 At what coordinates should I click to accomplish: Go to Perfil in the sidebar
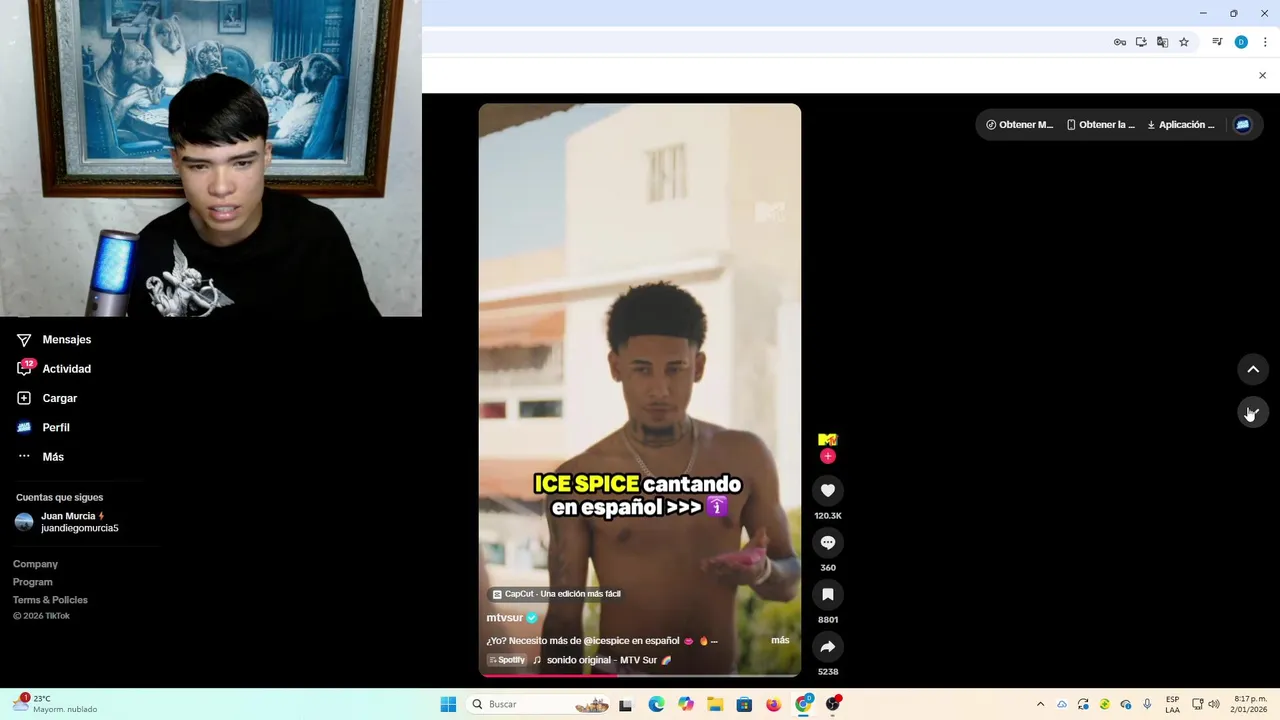(44, 427)
